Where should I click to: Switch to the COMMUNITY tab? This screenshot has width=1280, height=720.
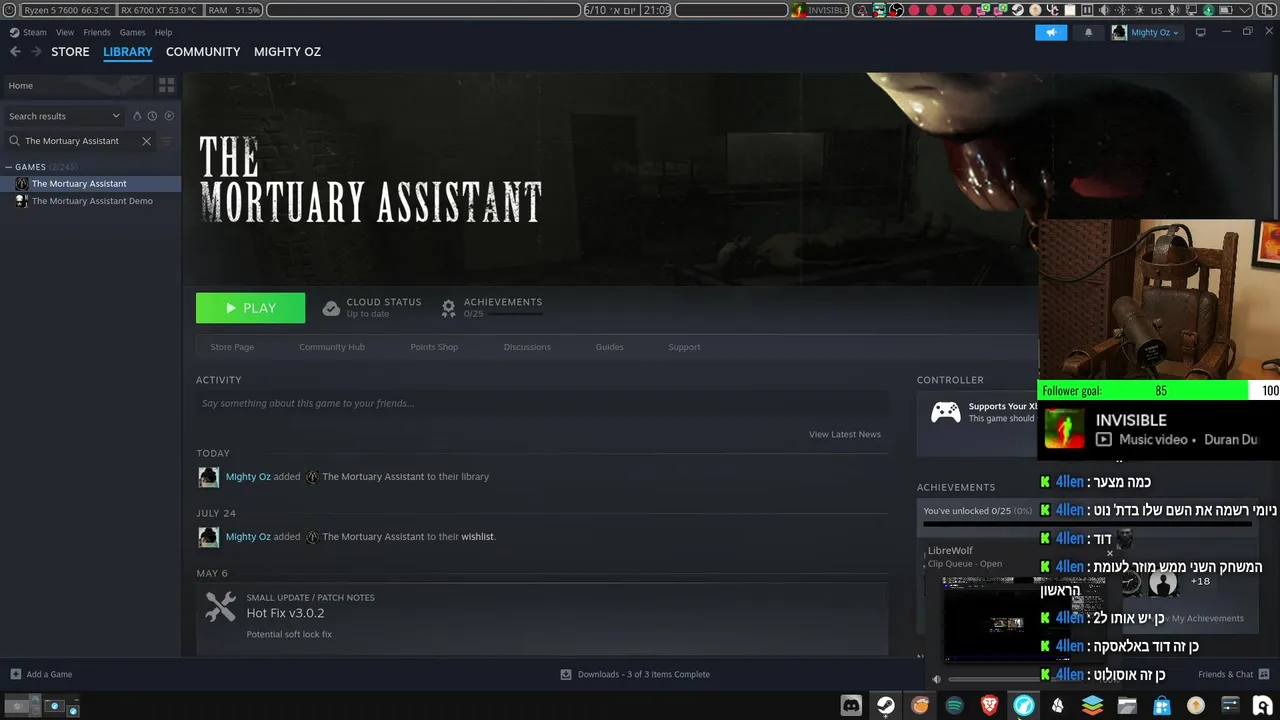pos(203,51)
